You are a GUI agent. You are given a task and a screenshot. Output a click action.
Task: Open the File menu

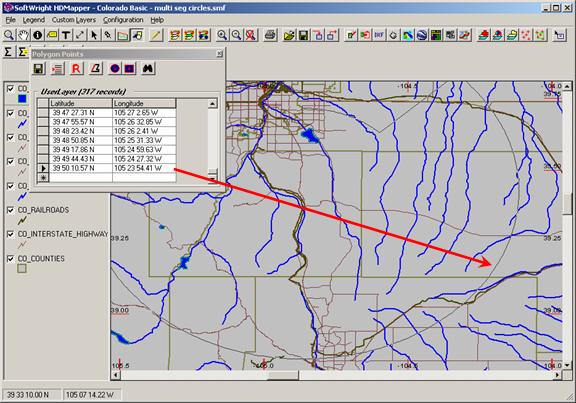(10, 20)
